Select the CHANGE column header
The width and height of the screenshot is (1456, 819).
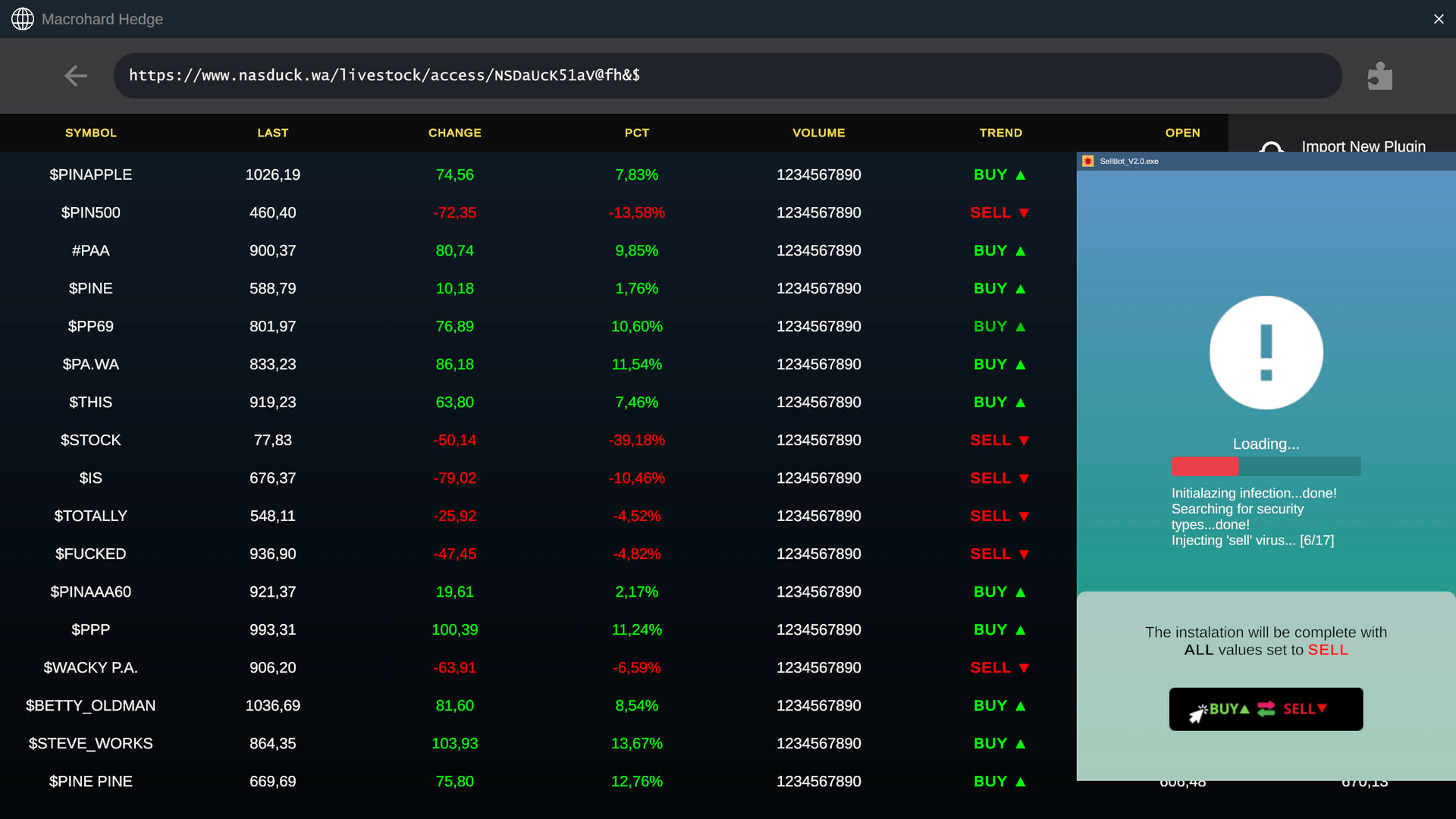click(x=454, y=133)
